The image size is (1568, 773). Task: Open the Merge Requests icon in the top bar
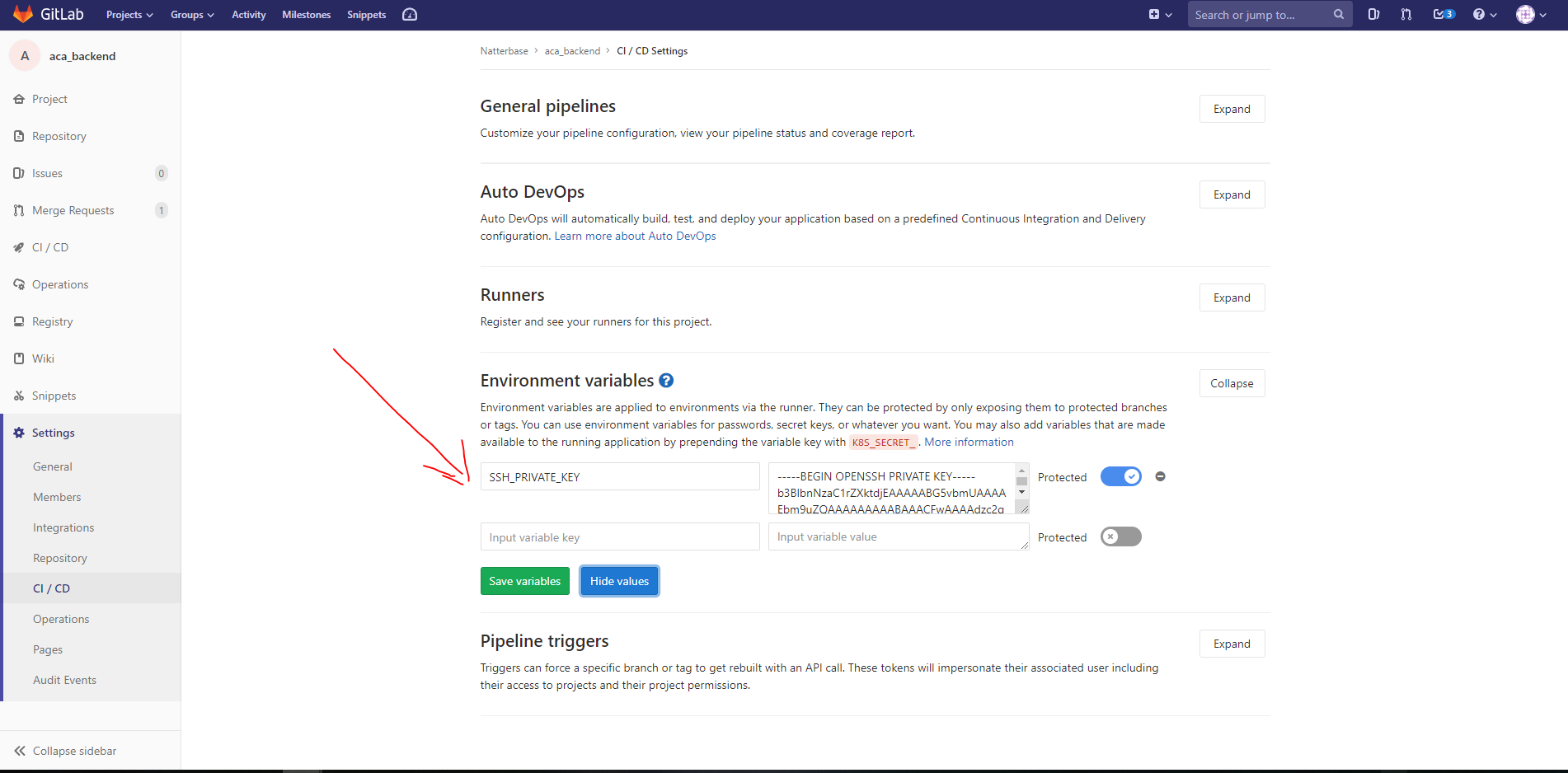[x=1406, y=14]
